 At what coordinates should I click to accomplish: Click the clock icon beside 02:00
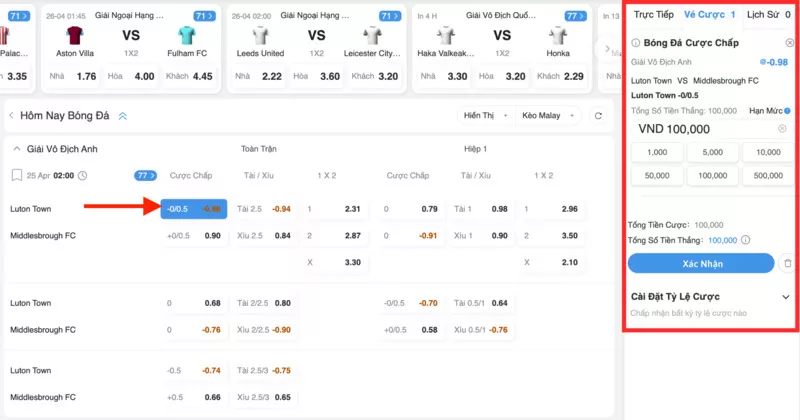click(82, 176)
